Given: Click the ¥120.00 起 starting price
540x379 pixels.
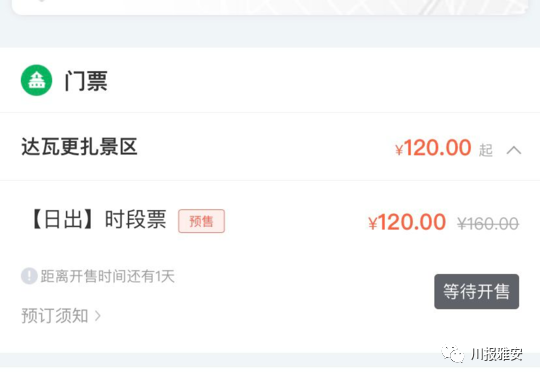Looking at the screenshot, I should pyautogui.click(x=444, y=148).
